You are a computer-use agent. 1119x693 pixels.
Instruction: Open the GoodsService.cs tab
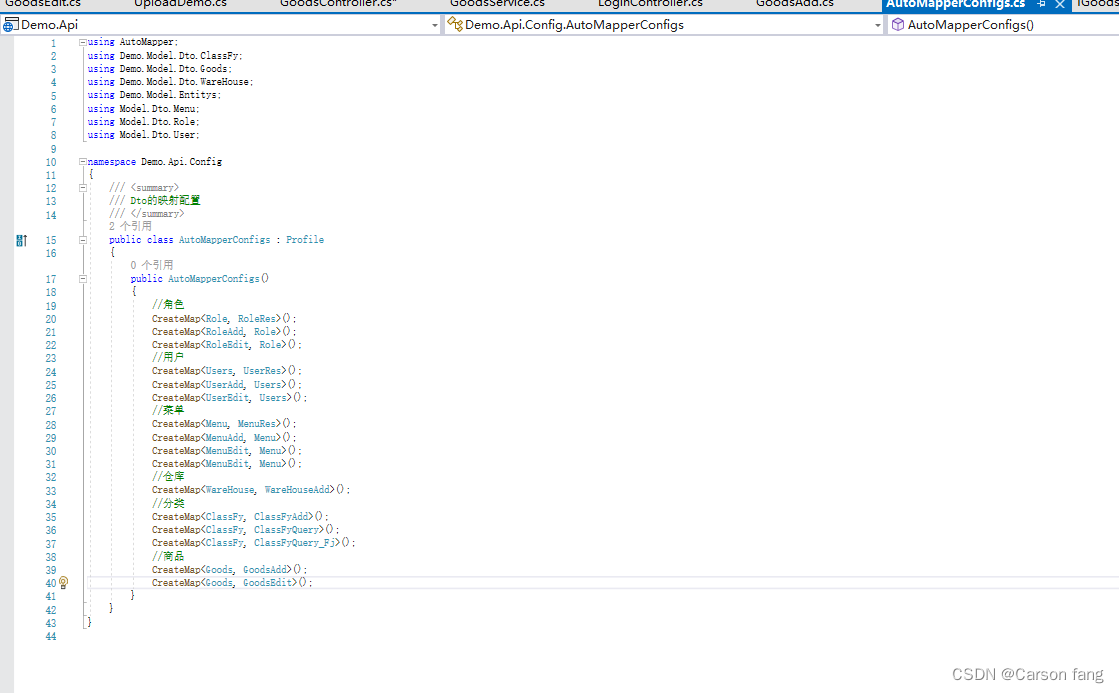(497, 4)
